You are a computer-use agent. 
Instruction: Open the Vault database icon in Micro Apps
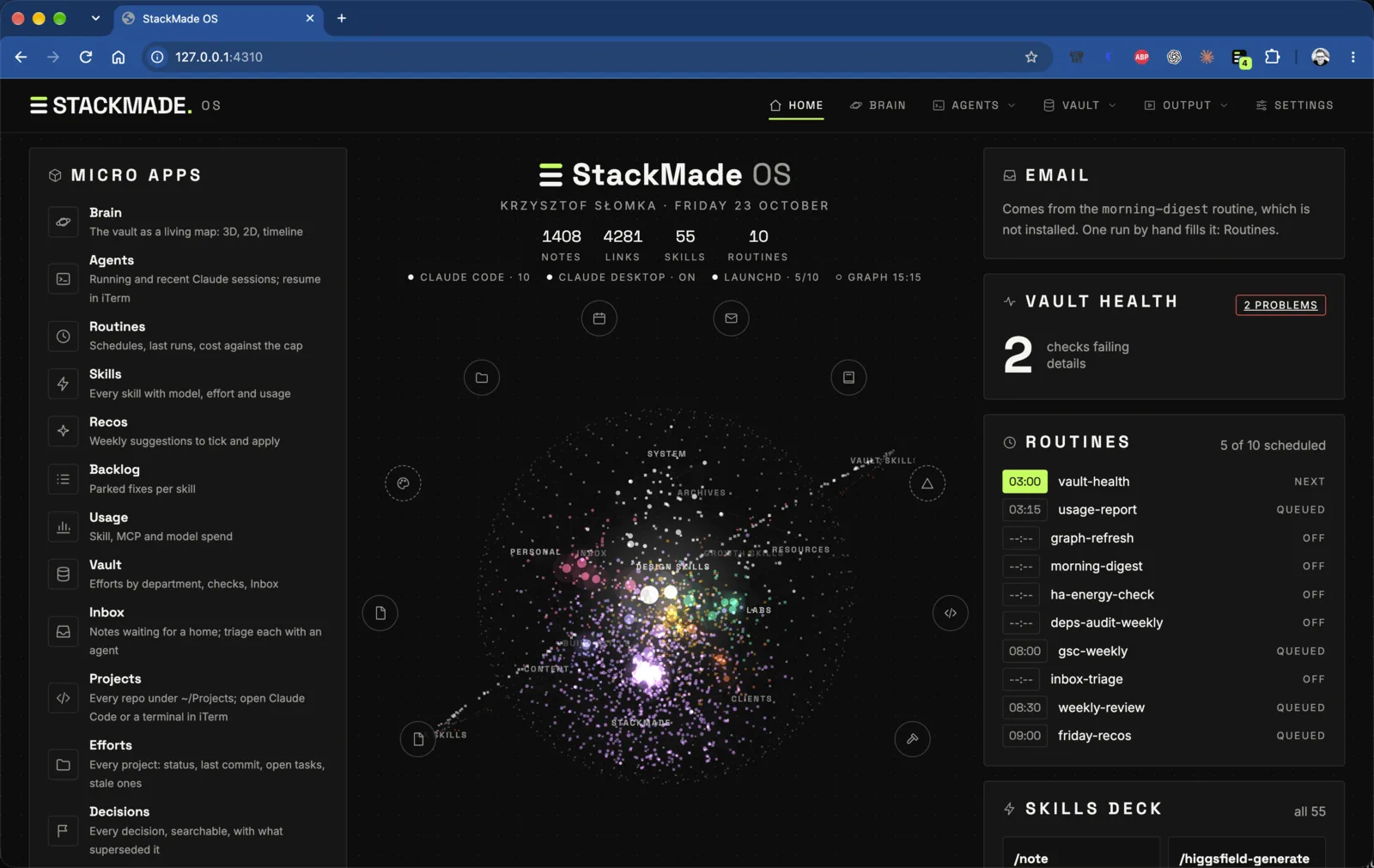pyautogui.click(x=63, y=574)
